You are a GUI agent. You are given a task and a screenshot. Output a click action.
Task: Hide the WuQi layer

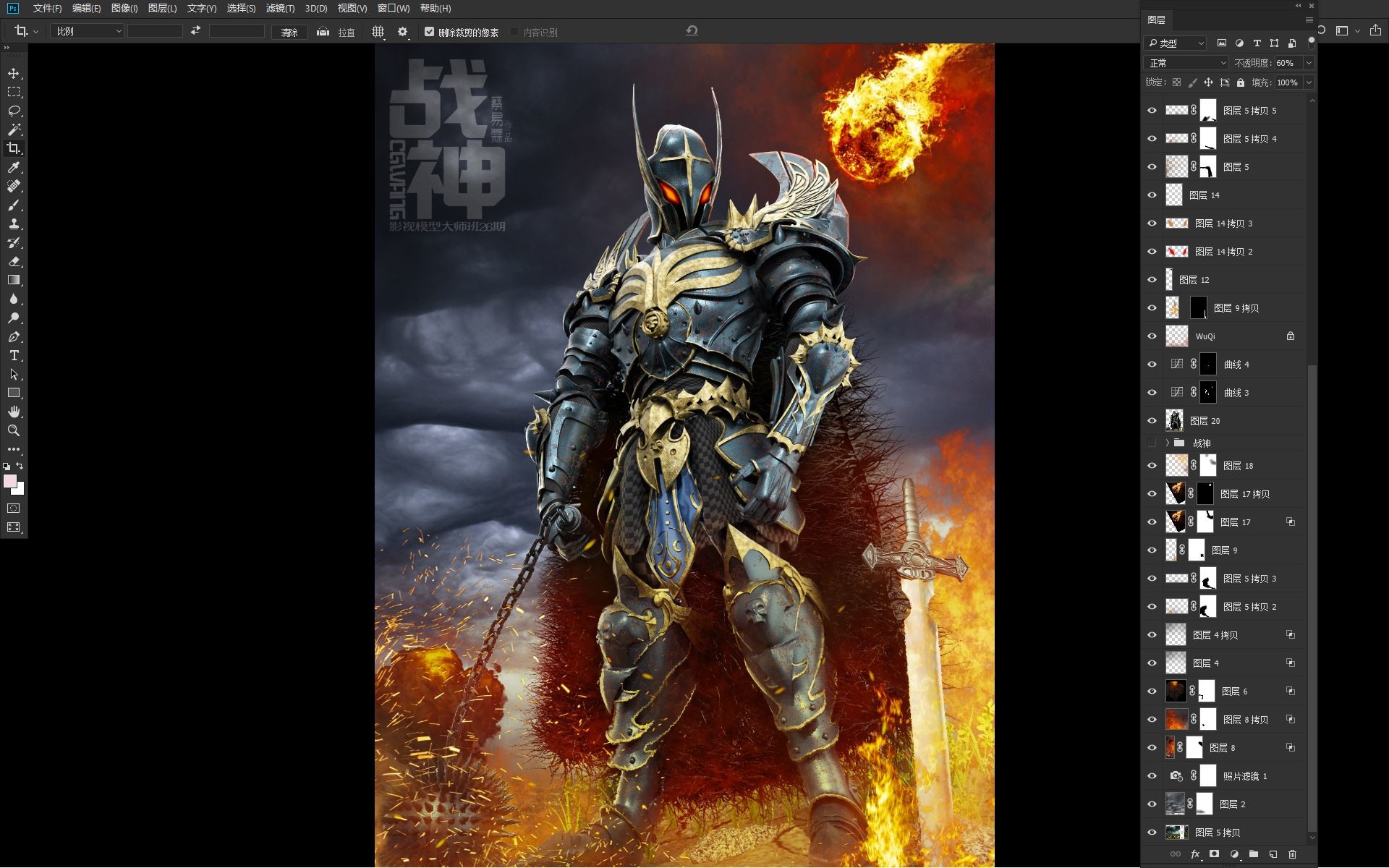[x=1152, y=336]
